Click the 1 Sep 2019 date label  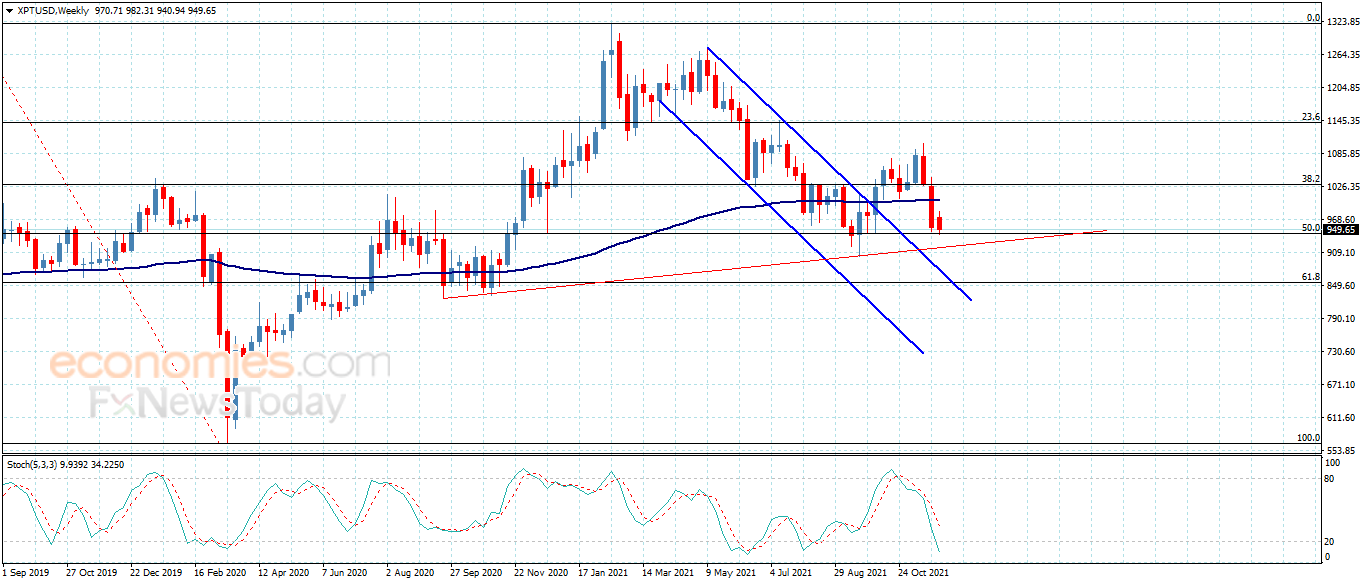[x=26, y=573]
